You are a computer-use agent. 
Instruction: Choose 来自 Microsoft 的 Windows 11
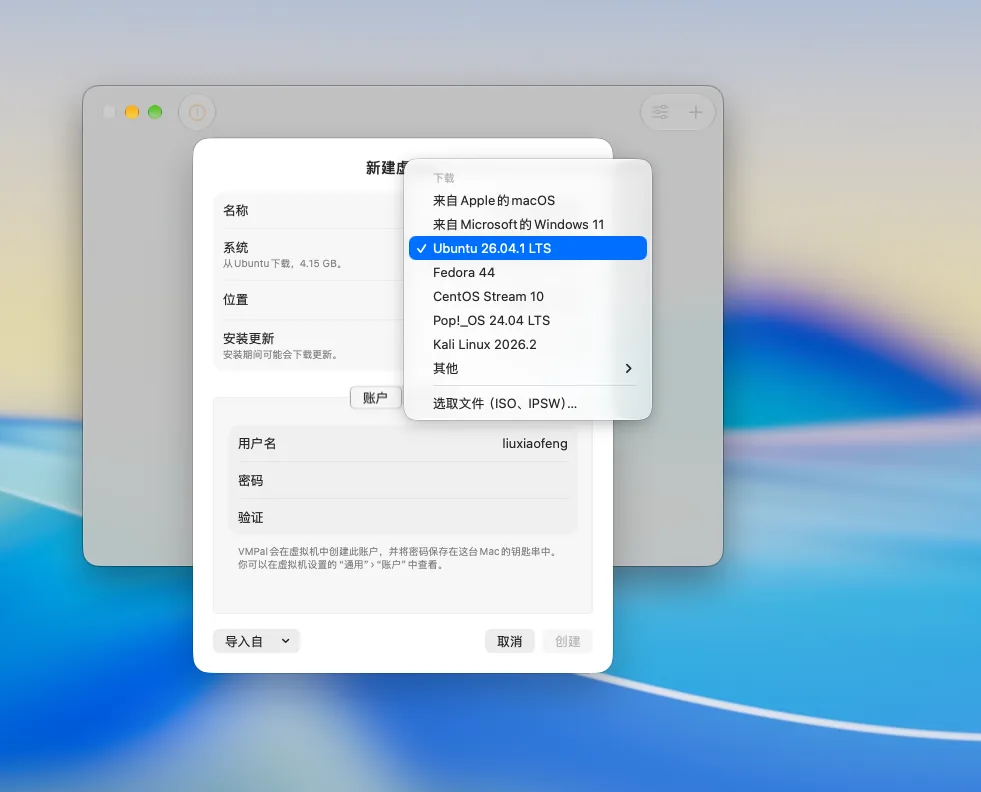click(527, 224)
